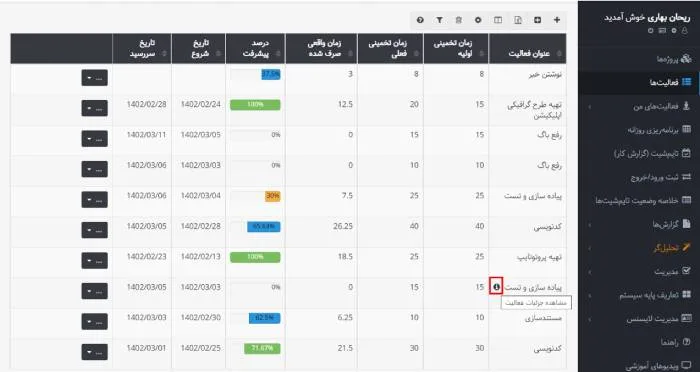This screenshot has height=372, width=700.
Task: Open فعالیت‌ها in the sidebar menu
Action: tap(639, 82)
